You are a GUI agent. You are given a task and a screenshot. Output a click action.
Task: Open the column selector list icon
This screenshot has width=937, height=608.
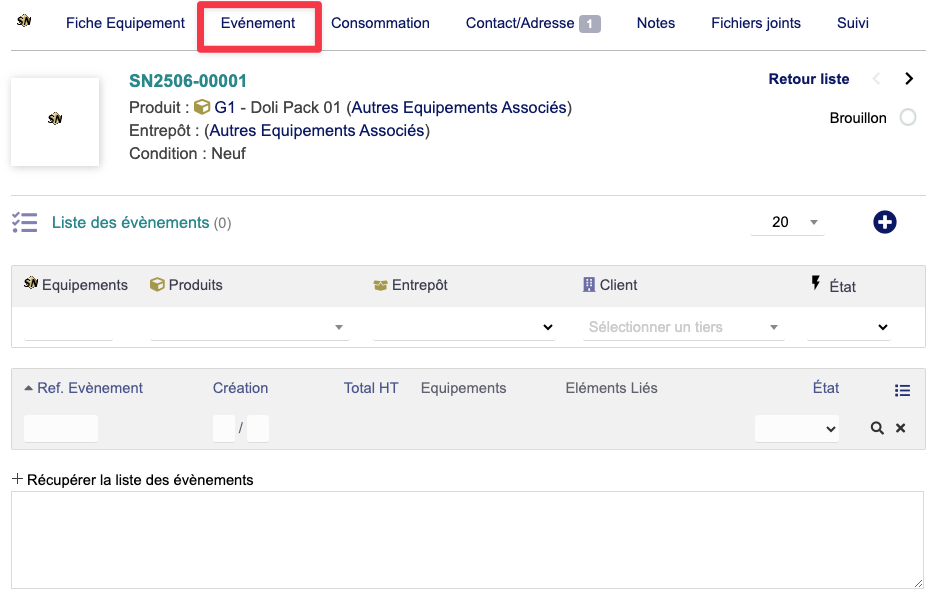(x=902, y=390)
